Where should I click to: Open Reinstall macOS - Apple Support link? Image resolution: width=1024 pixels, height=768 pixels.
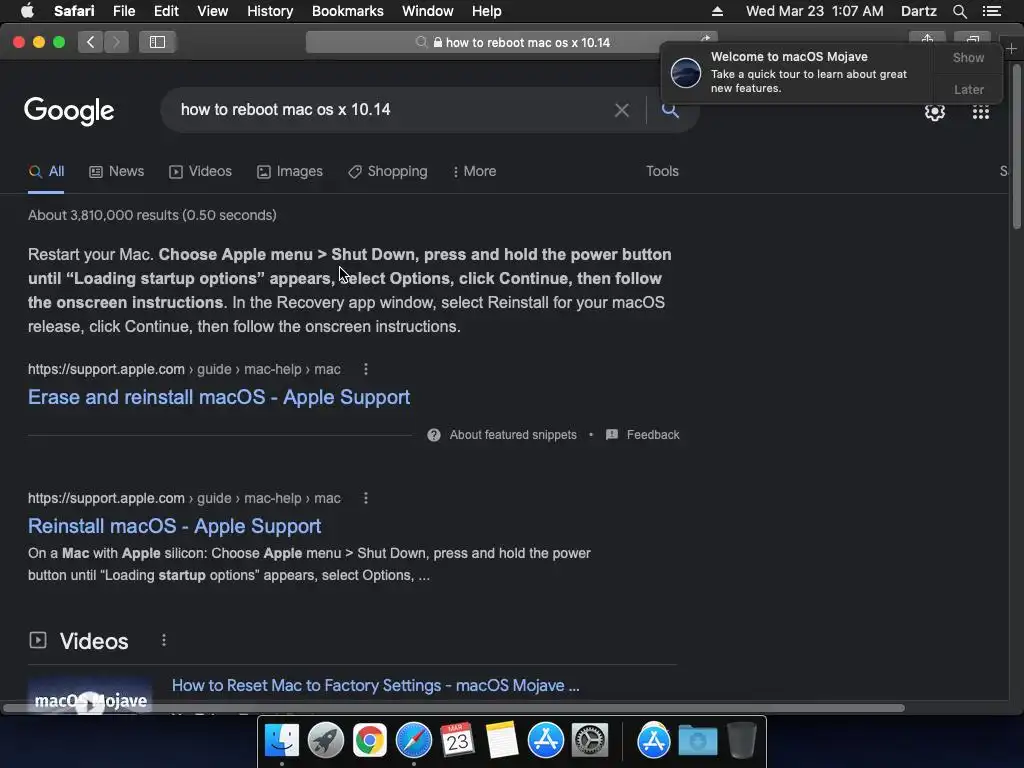174,526
